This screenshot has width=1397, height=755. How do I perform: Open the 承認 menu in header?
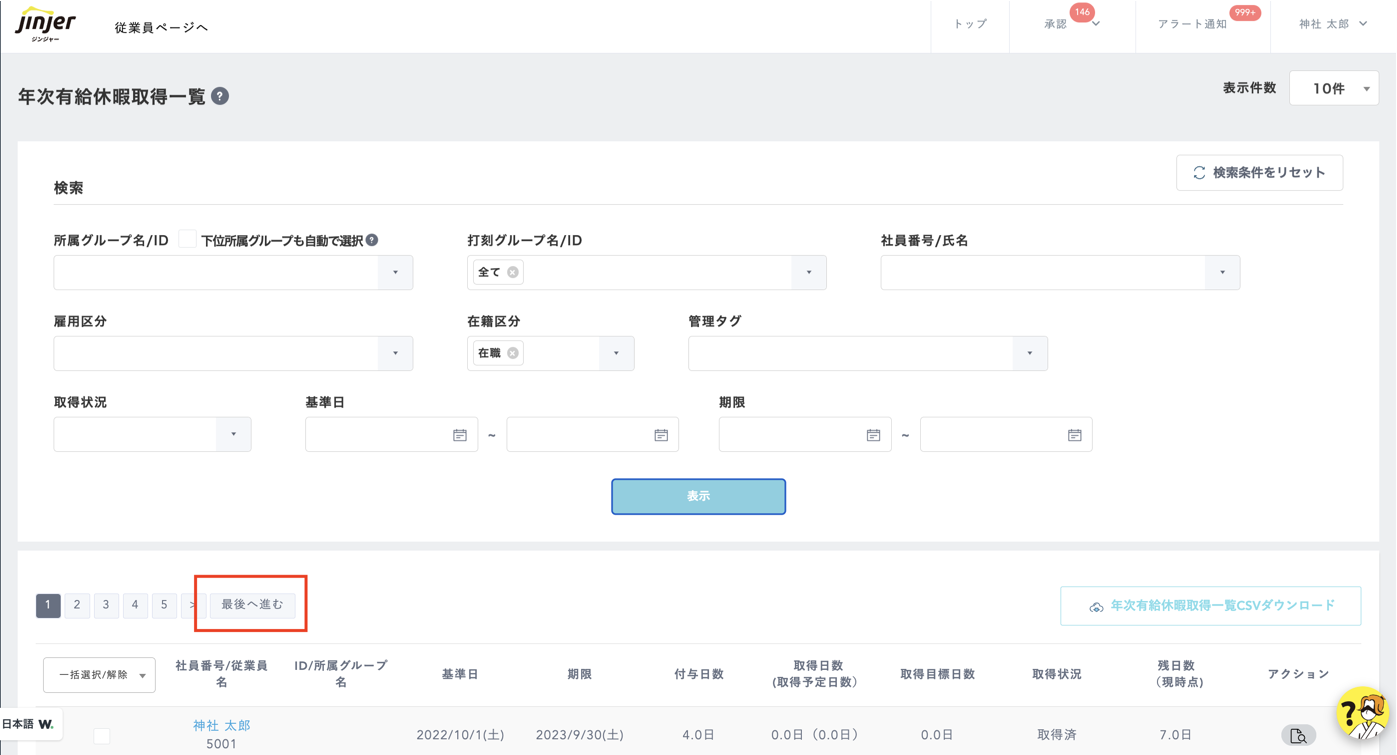1070,24
